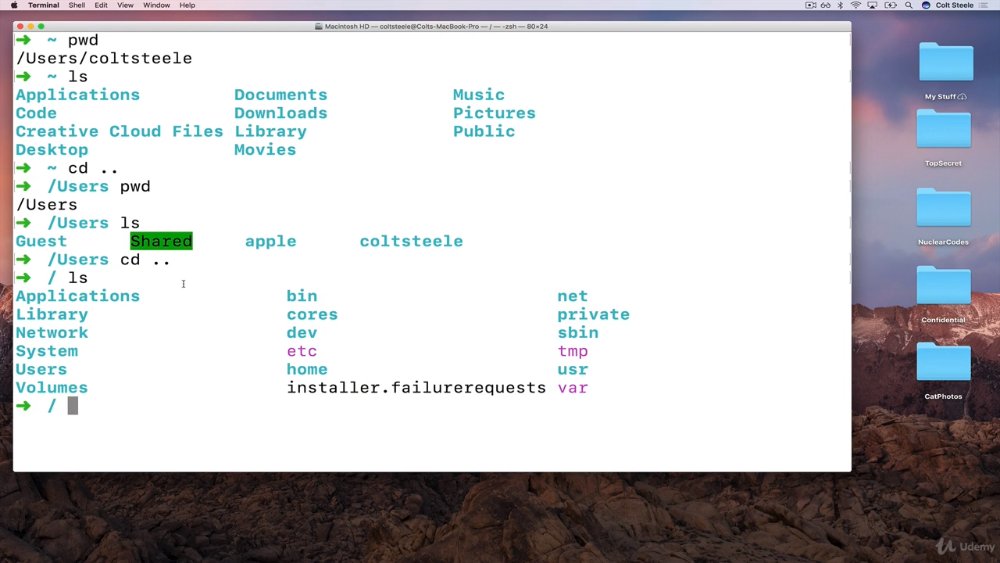
Task: Zoom the Terminal window with green button
Action: pyautogui.click(x=41, y=26)
